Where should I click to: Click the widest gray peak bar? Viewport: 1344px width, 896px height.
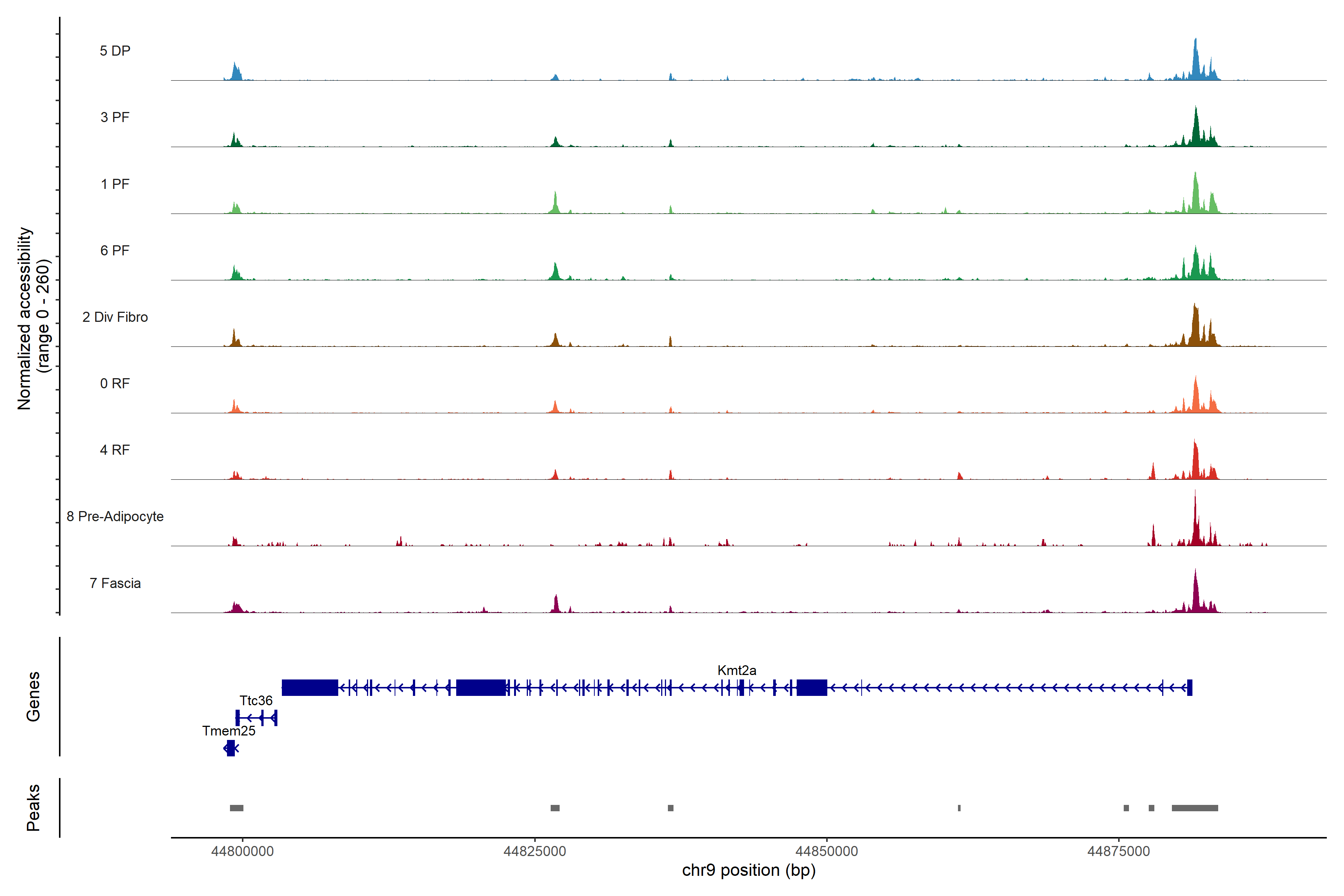(x=1194, y=808)
